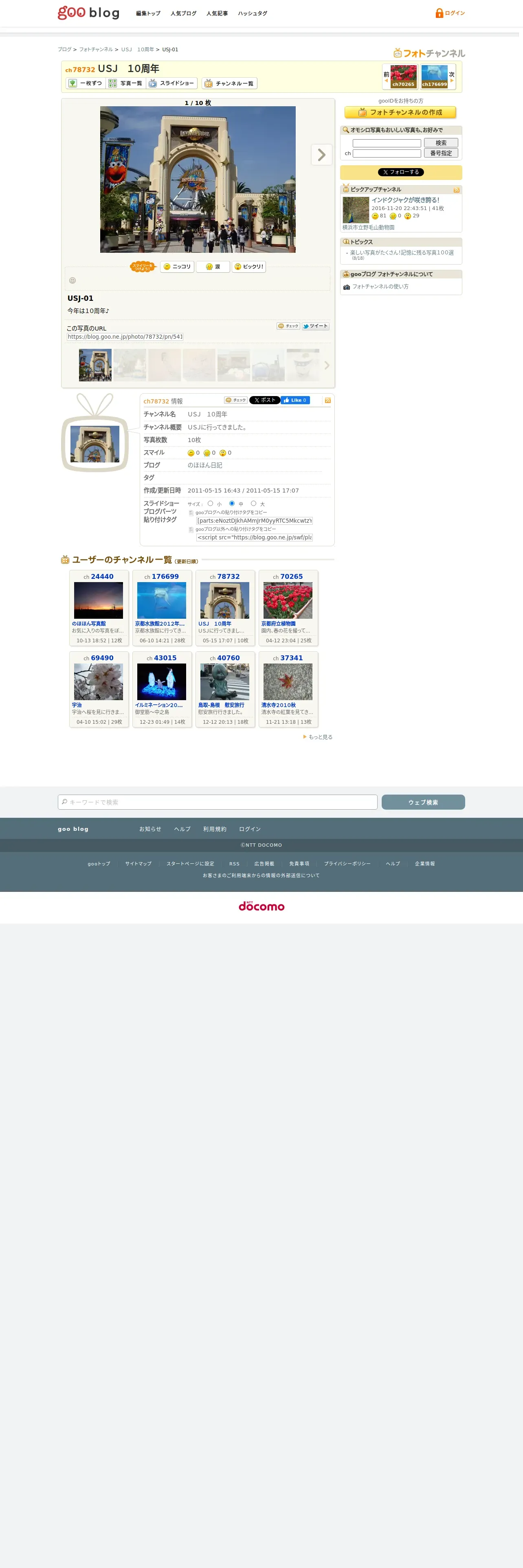Viewport: 523px width, 1568px height.
Task: Open 利用規約 footer menu link
Action: (x=214, y=829)
